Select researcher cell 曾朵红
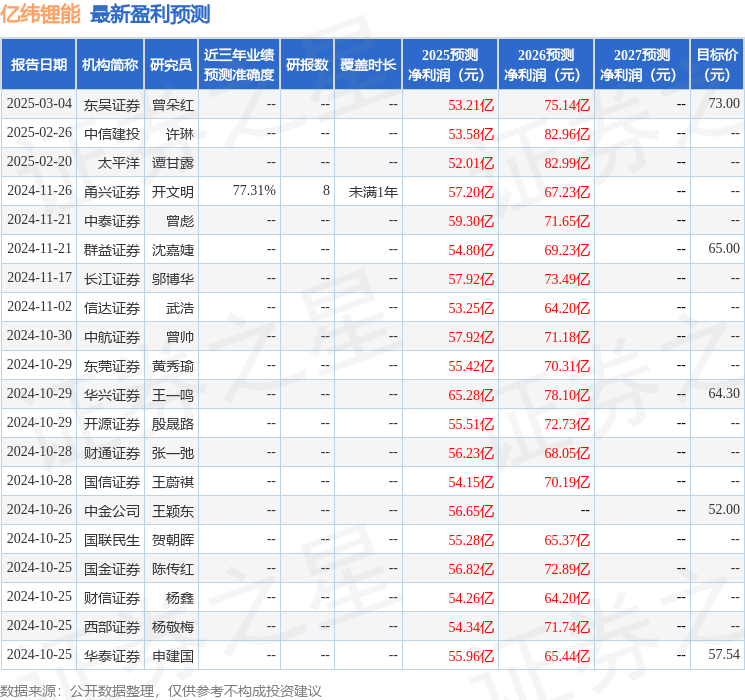The width and height of the screenshot is (745, 700). click(x=173, y=105)
